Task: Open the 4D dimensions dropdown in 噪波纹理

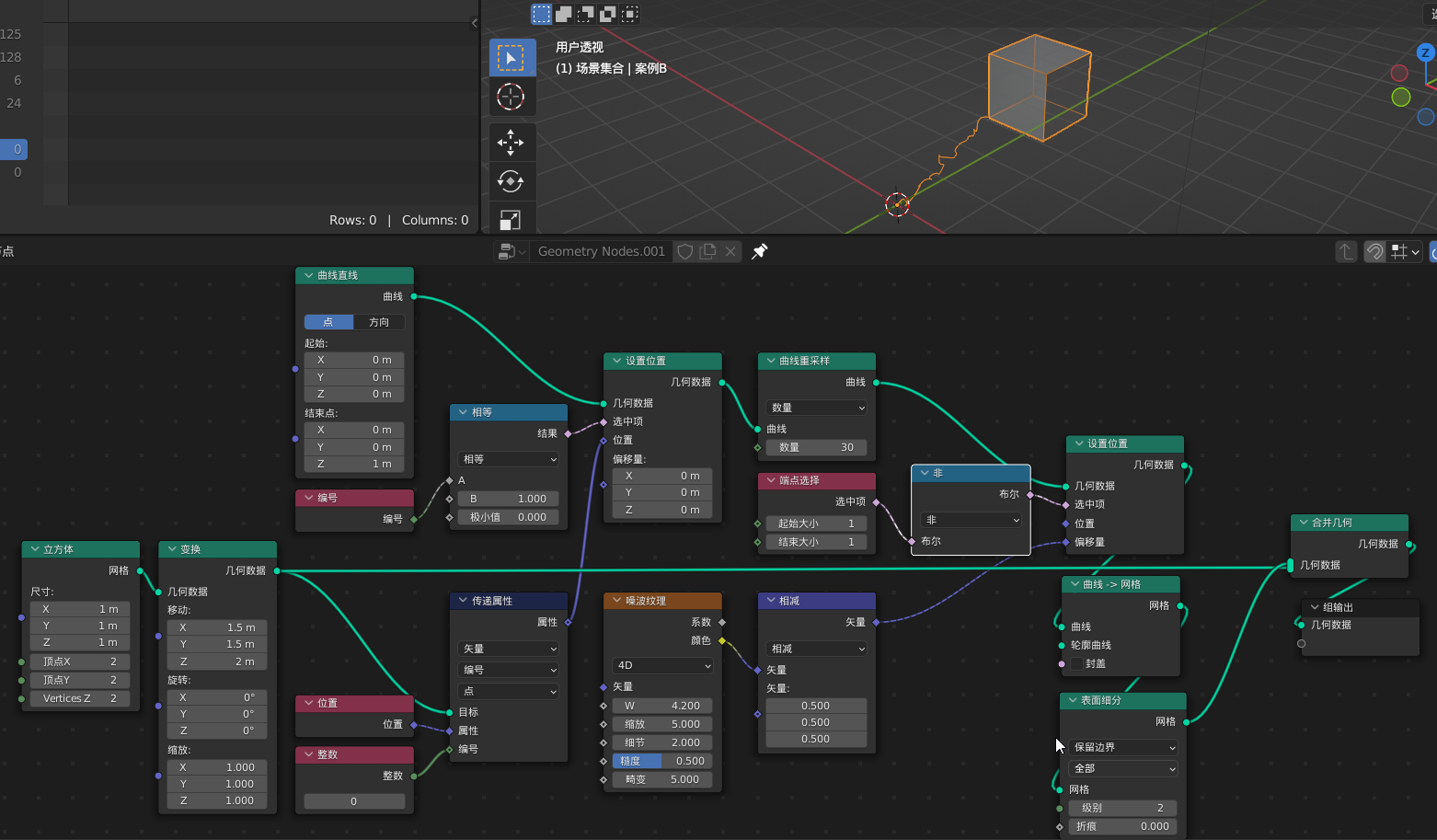Action: pyautogui.click(x=662, y=665)
